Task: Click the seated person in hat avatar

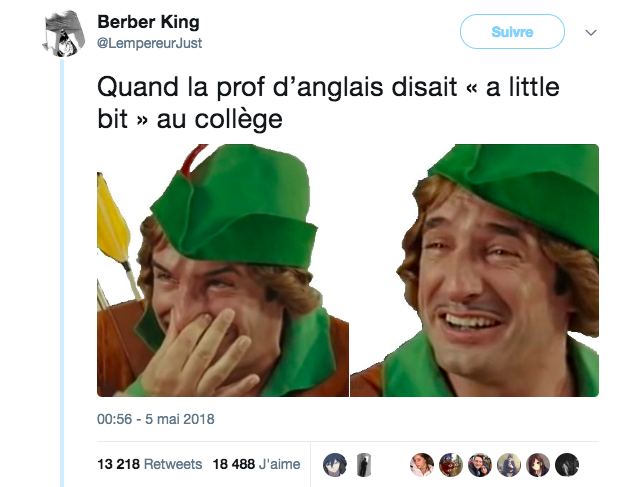Action: point(509,465)
